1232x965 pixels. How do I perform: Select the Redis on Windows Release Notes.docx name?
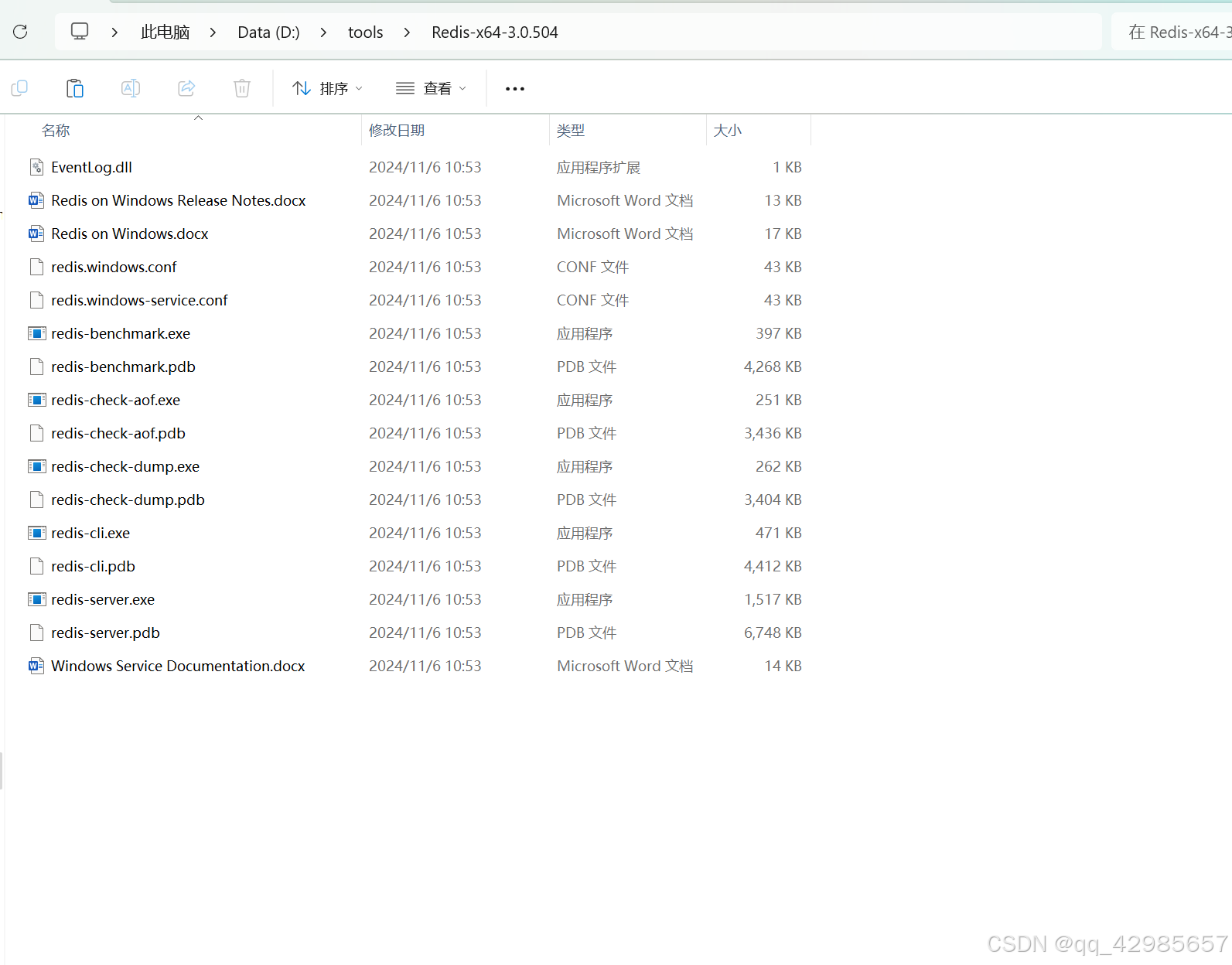click(179, 200)
